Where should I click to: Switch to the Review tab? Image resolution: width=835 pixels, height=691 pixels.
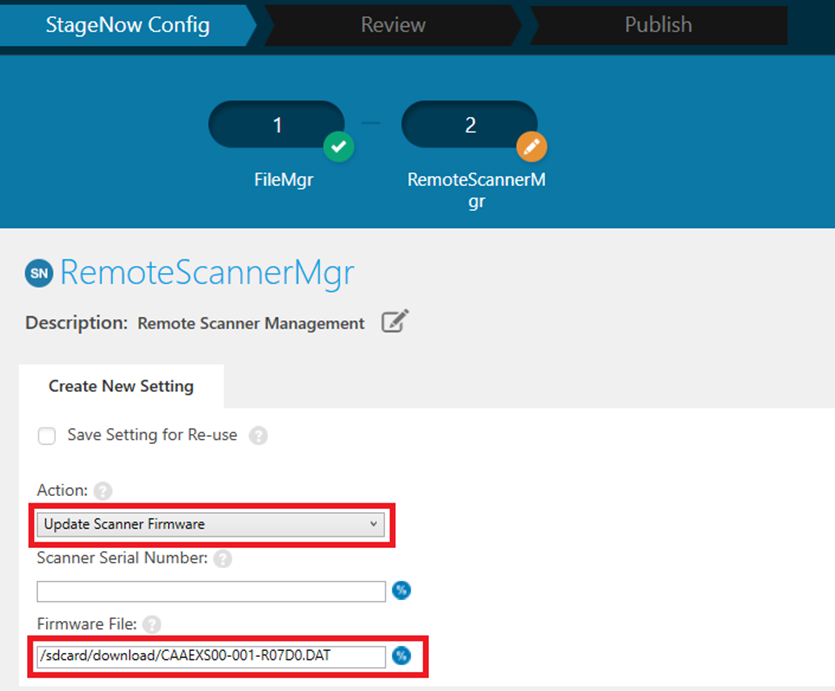point(393,24)
